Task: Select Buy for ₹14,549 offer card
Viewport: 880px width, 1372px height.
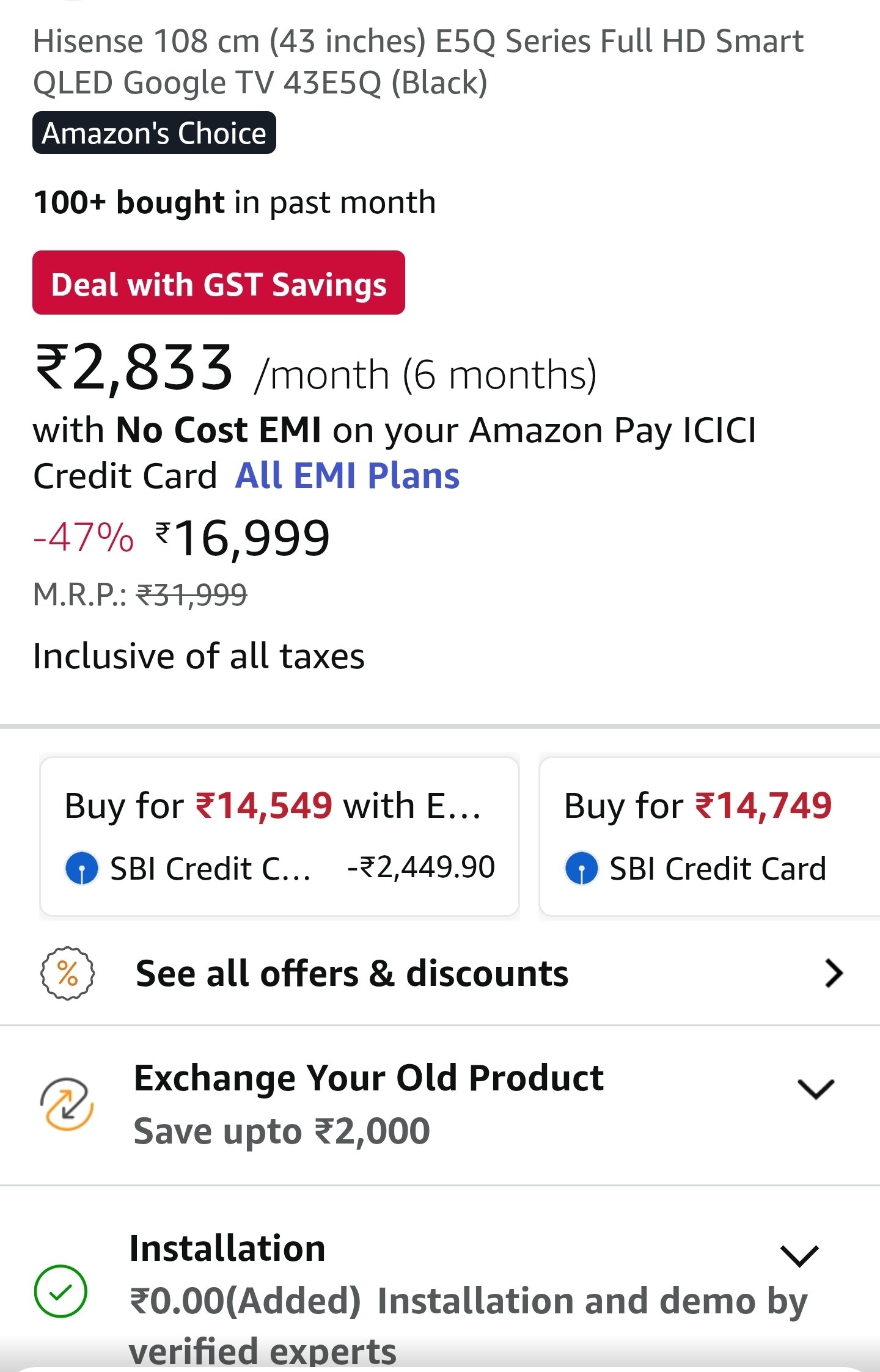Action: pyautogui.click(x=279, y=836)
